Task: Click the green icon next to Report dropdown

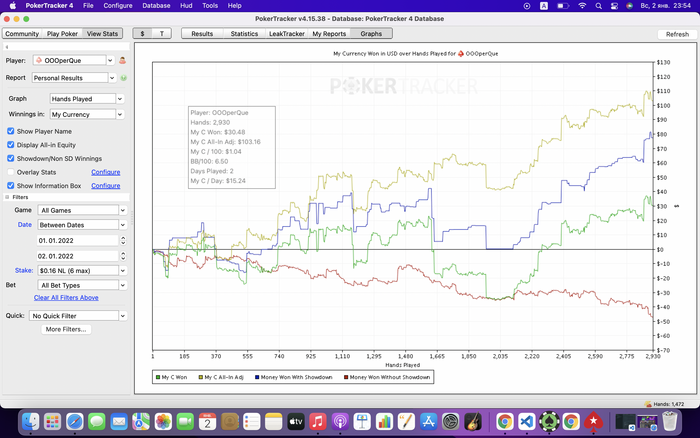Action: 124,78
